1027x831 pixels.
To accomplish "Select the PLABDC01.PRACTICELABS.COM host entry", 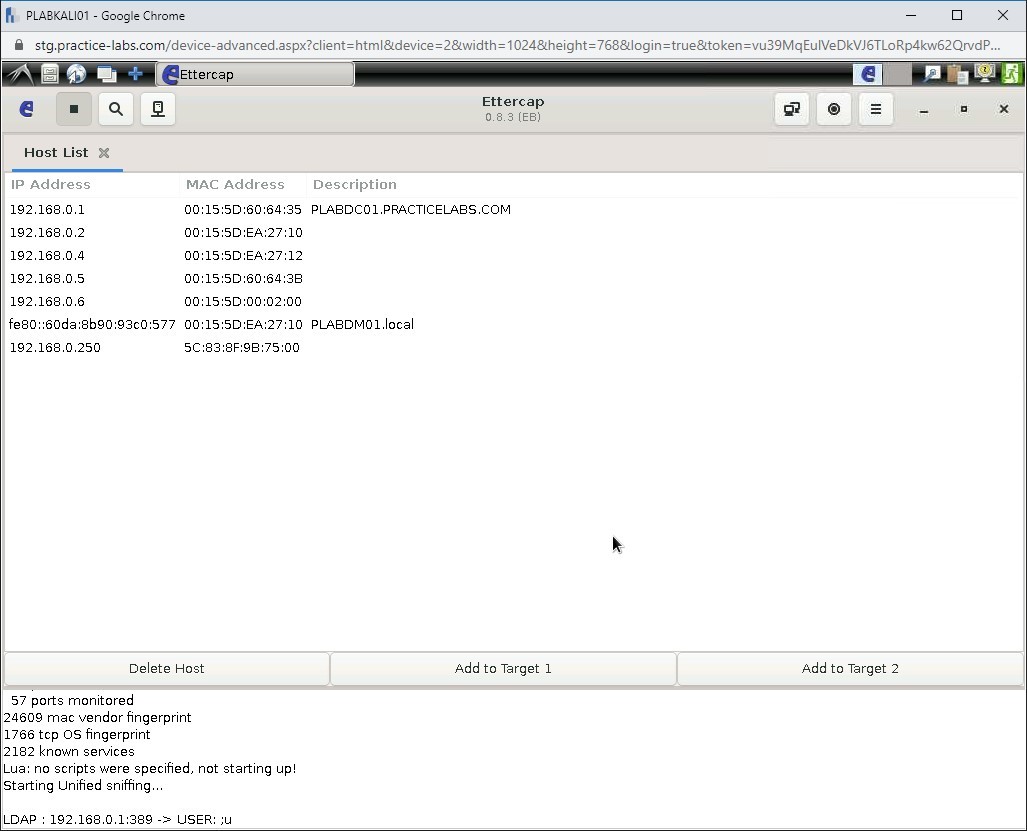I will pyautogui.click(x=410, y=209).
